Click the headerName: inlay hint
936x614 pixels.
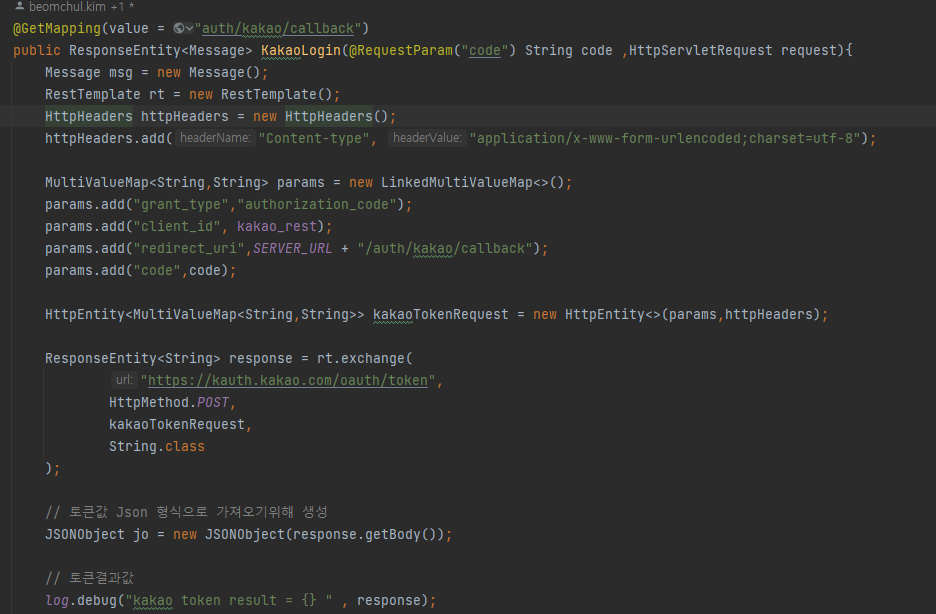coord(215,138)
